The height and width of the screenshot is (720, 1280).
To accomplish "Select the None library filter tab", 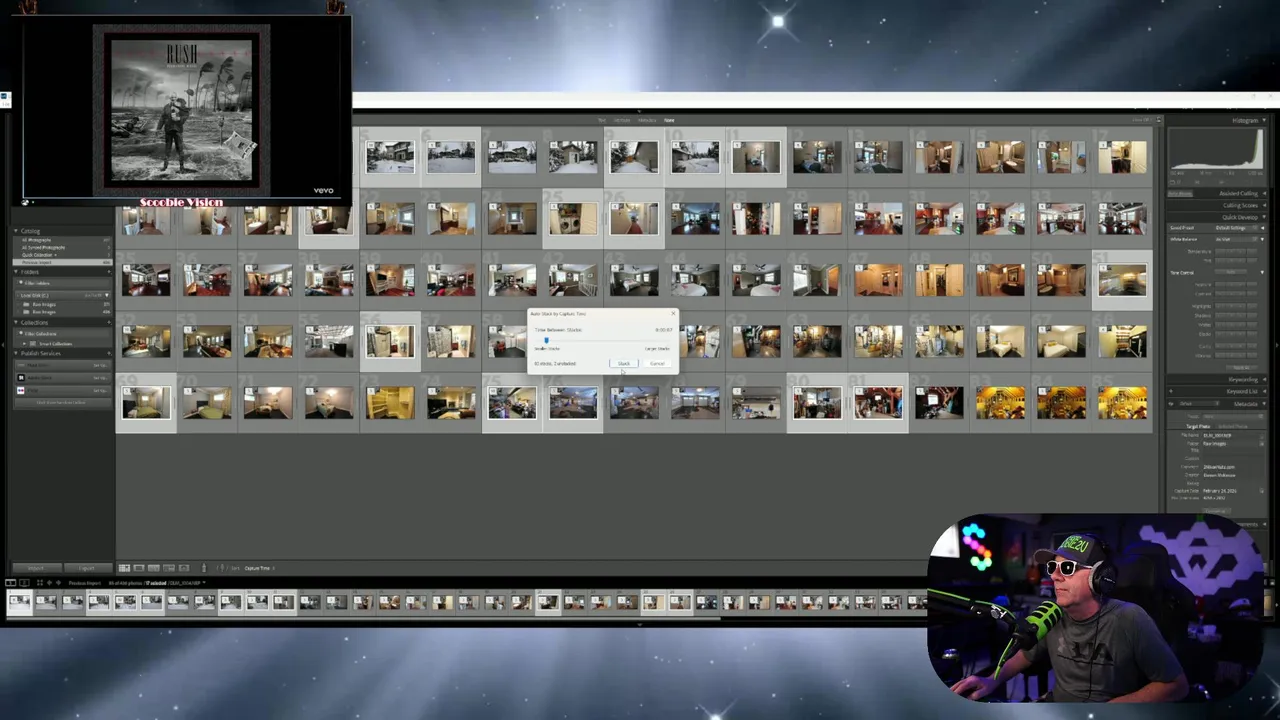I will [669, 120].
